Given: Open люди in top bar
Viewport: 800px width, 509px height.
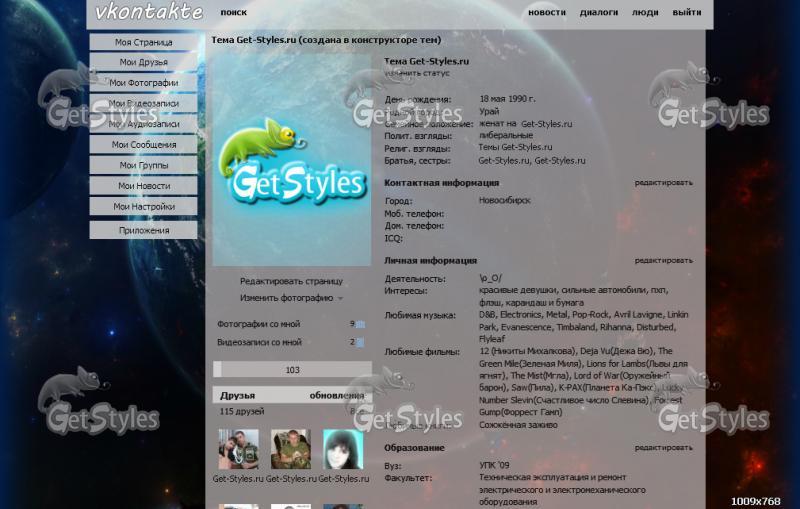Looking at the screenshot, I should [x=645, y=12].
